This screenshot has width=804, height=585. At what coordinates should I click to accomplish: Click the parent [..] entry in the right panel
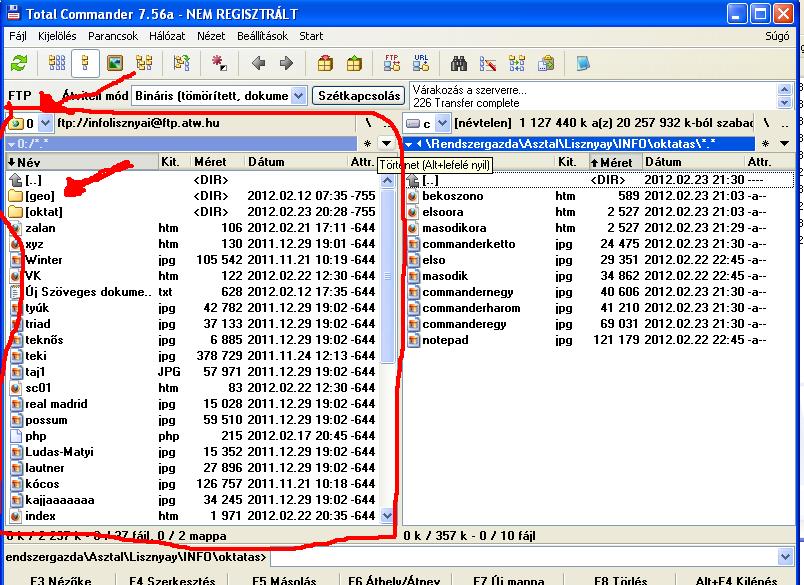click(430, 180)
